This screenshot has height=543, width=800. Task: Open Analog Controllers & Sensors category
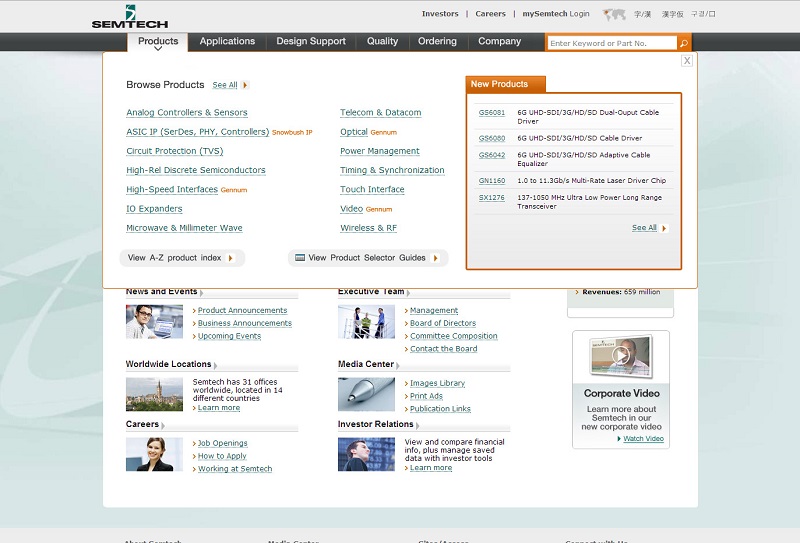coord(187,112)
